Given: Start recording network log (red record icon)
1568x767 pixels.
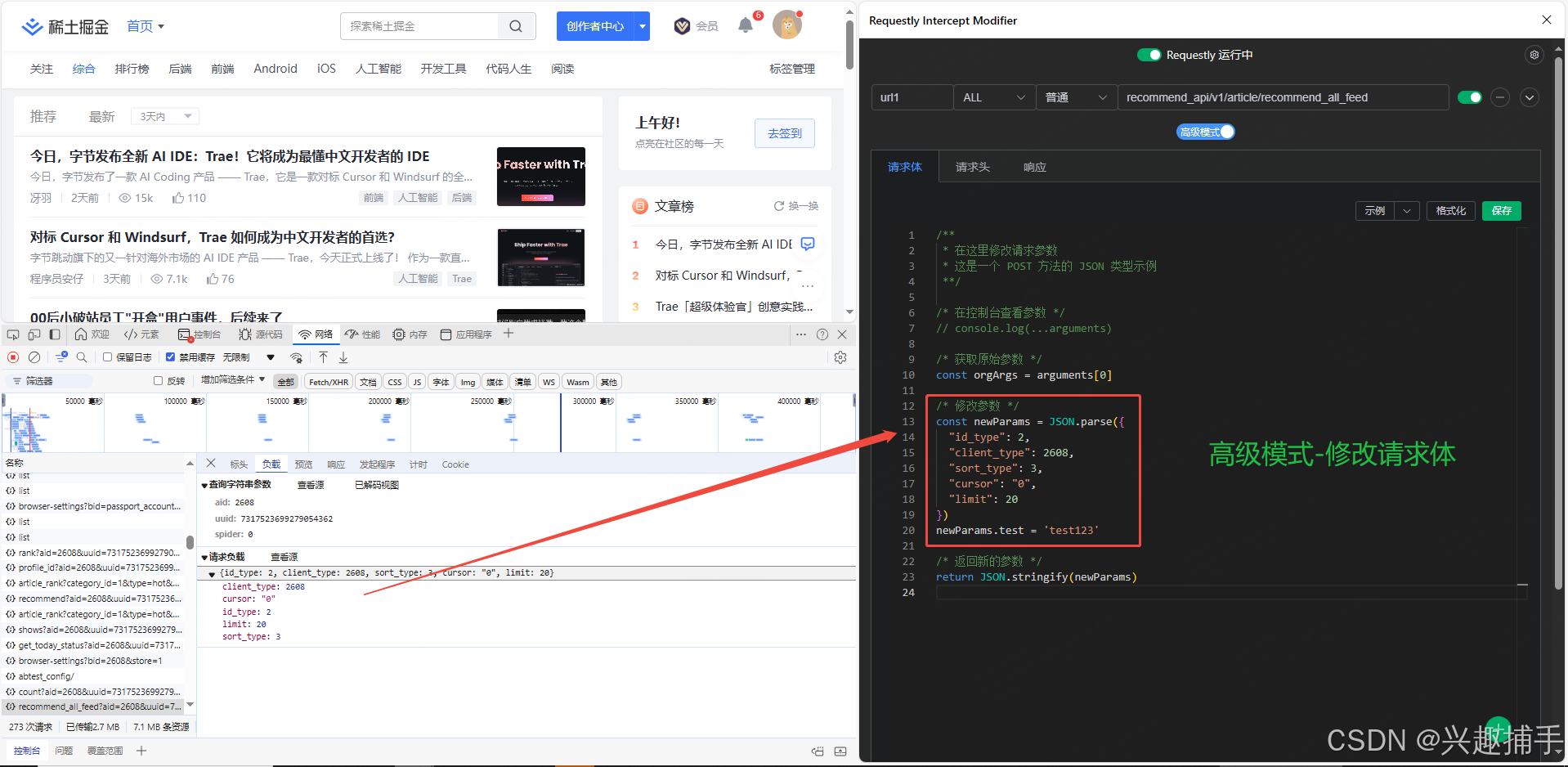Looking at the screenshot, I should point(12,357).
